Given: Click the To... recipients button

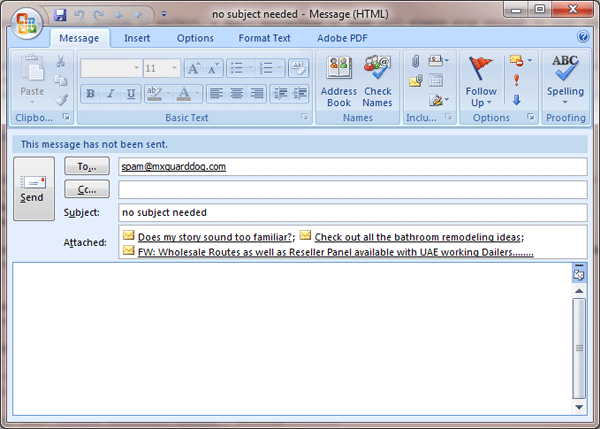Looking at the screenshot, I should coord(86,166).
